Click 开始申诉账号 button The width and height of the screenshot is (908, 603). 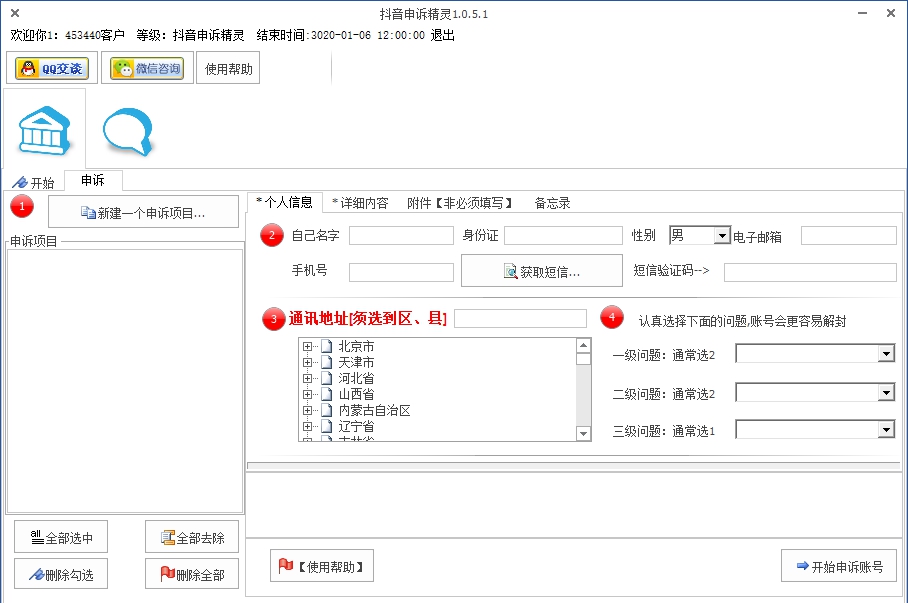839,565
